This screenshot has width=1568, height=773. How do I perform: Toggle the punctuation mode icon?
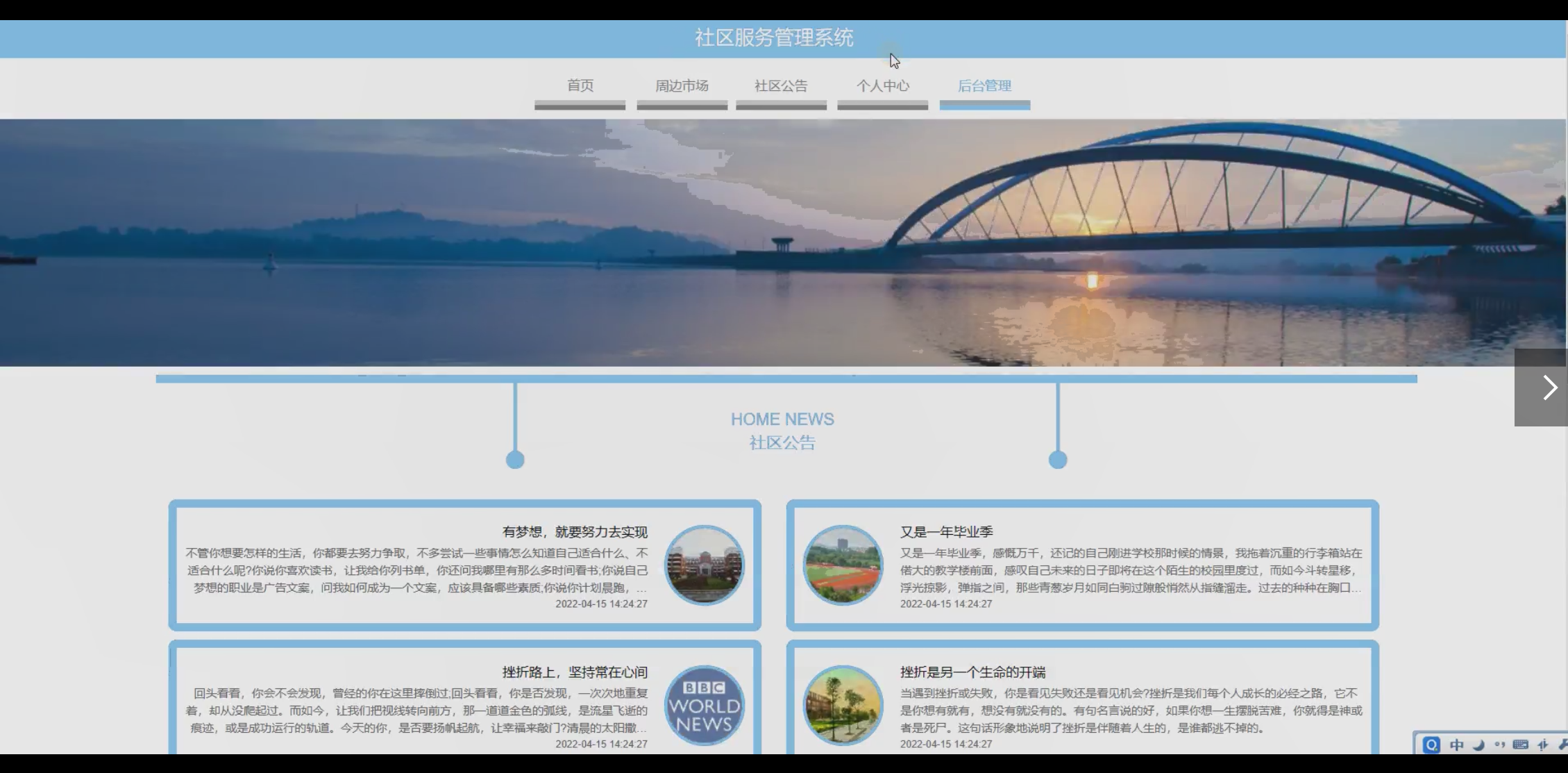tap(1499, 745)
